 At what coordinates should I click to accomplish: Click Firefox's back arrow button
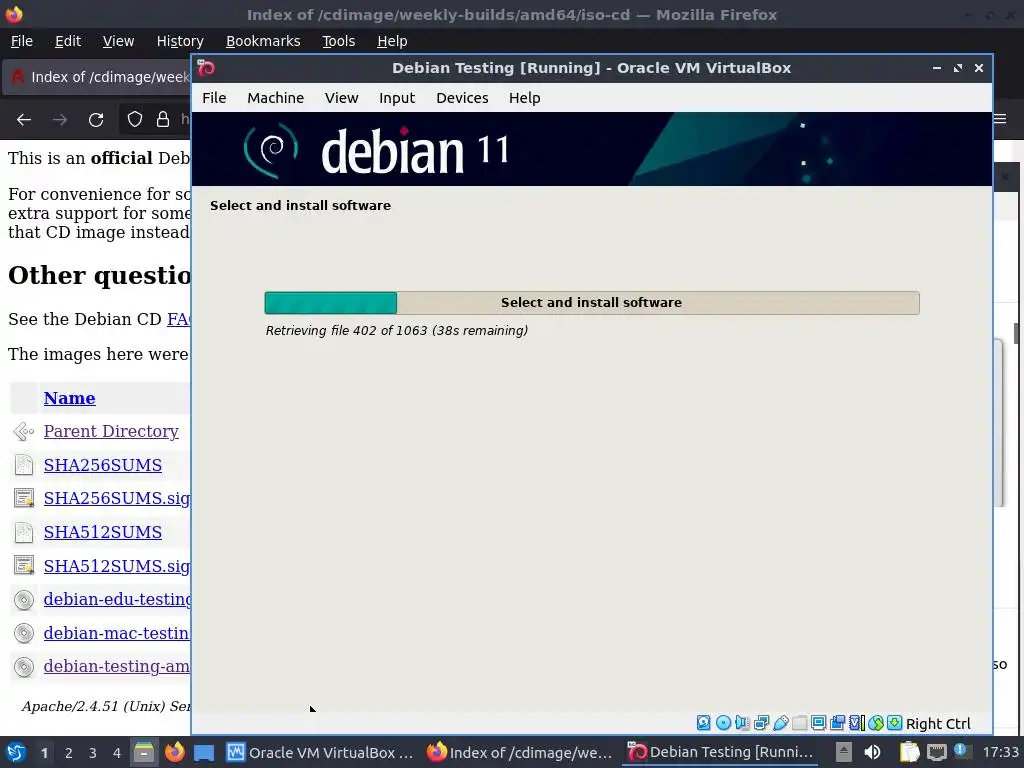pyautogui.click(x=24, y=120)
